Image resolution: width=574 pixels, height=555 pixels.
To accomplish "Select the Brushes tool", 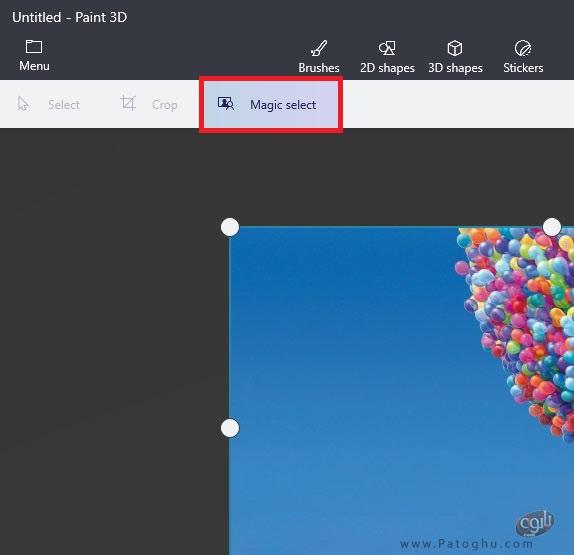I will pyautogui.click(x=318, y=57).
